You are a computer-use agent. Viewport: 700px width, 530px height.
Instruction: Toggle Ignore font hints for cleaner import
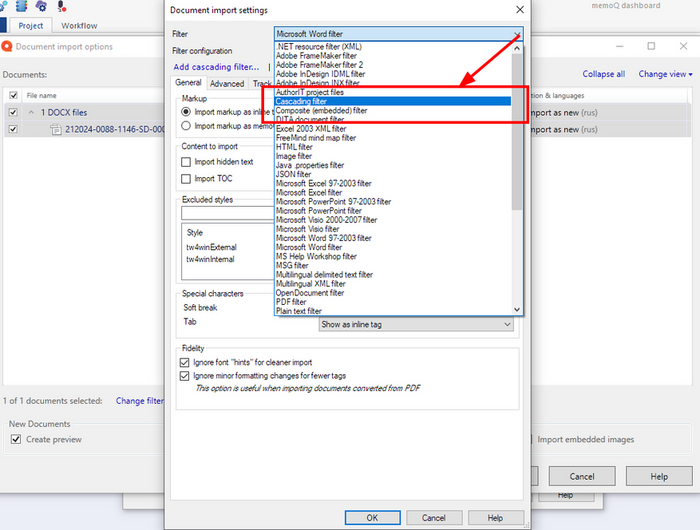click(184, 363)
